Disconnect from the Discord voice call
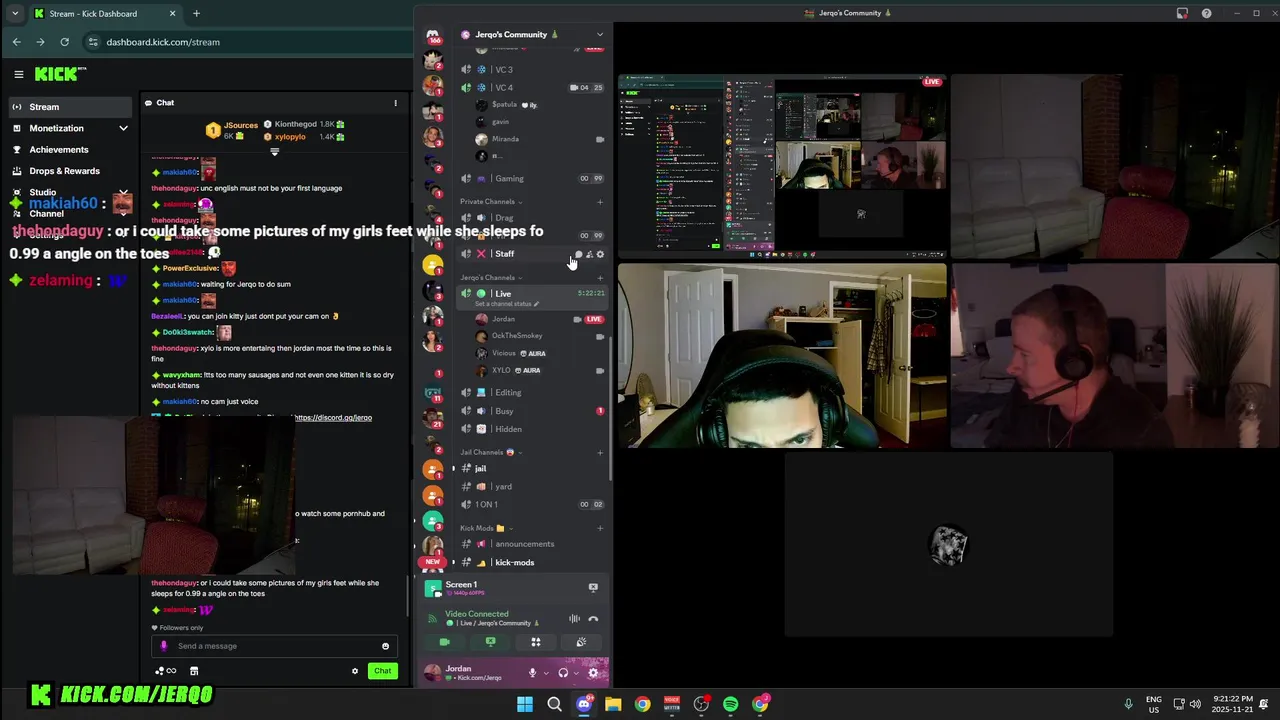The image size is (1280, 720). point(593,619)
